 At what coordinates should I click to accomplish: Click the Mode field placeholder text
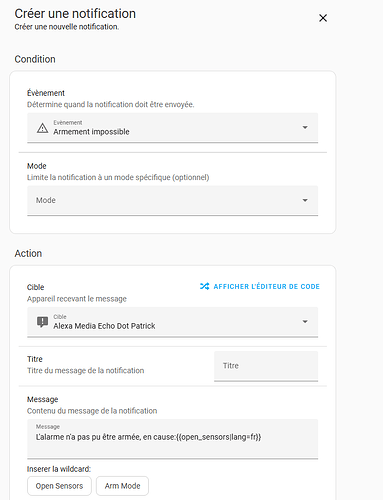click(x=46, y=200)
